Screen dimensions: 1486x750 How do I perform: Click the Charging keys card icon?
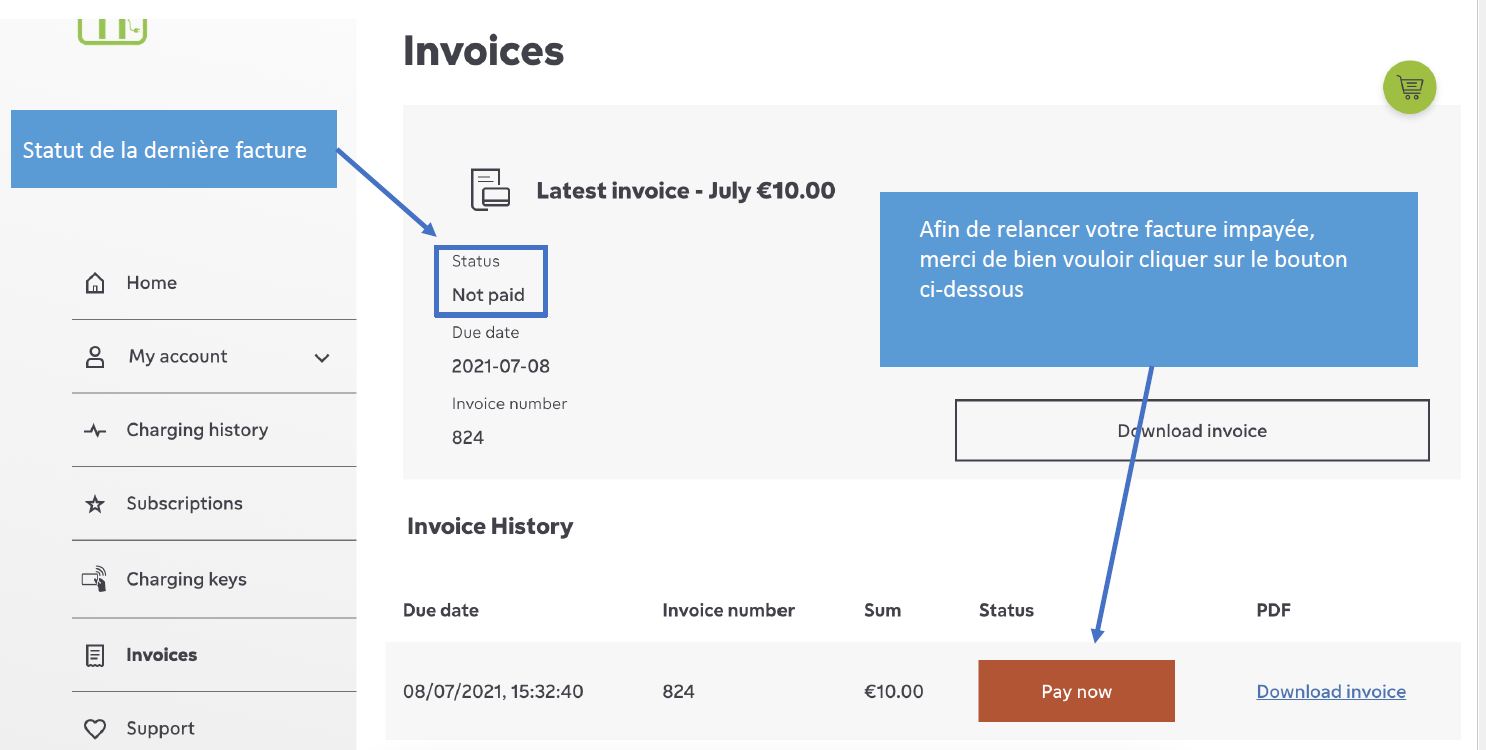[x=95, y=580]
